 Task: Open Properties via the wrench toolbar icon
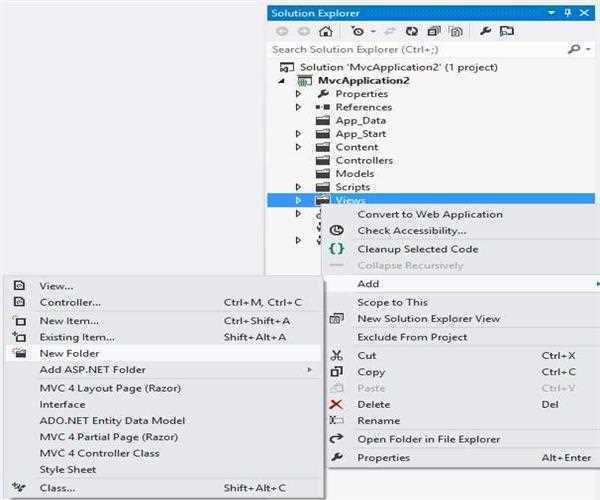coord(486,31)
